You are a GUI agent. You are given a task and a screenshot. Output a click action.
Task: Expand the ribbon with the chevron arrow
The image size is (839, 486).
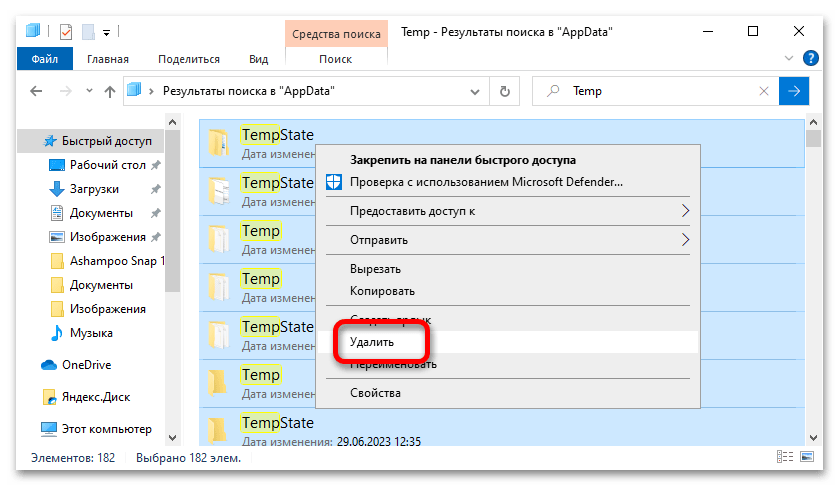pos(789,58)
